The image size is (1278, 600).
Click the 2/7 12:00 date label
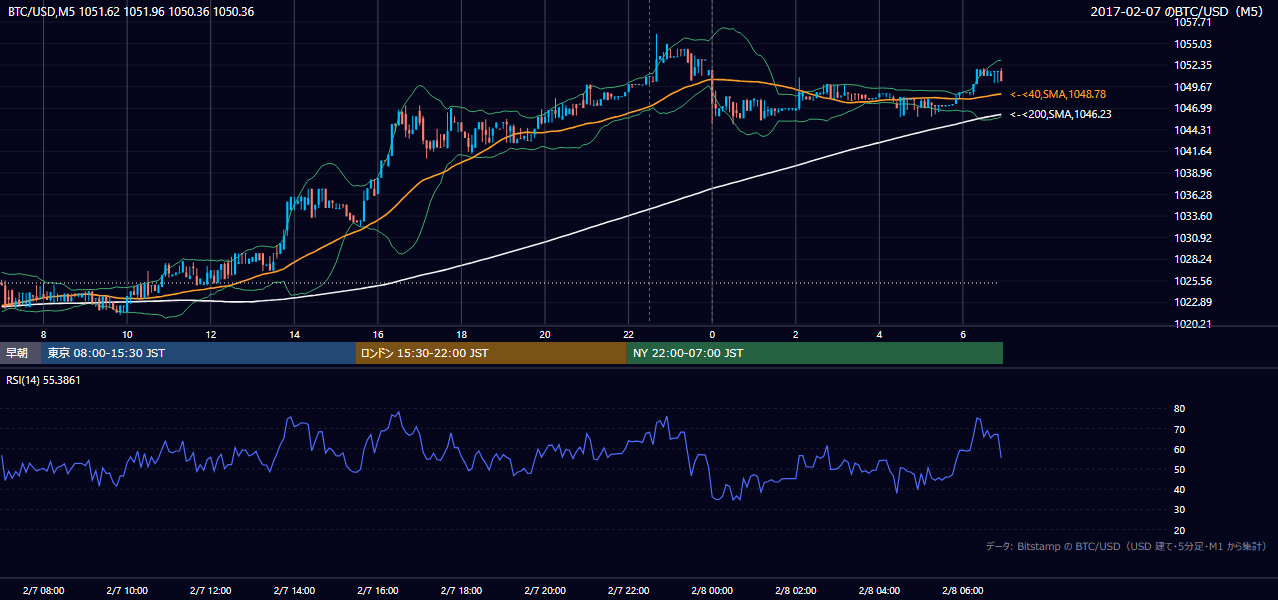pos(211,590)
